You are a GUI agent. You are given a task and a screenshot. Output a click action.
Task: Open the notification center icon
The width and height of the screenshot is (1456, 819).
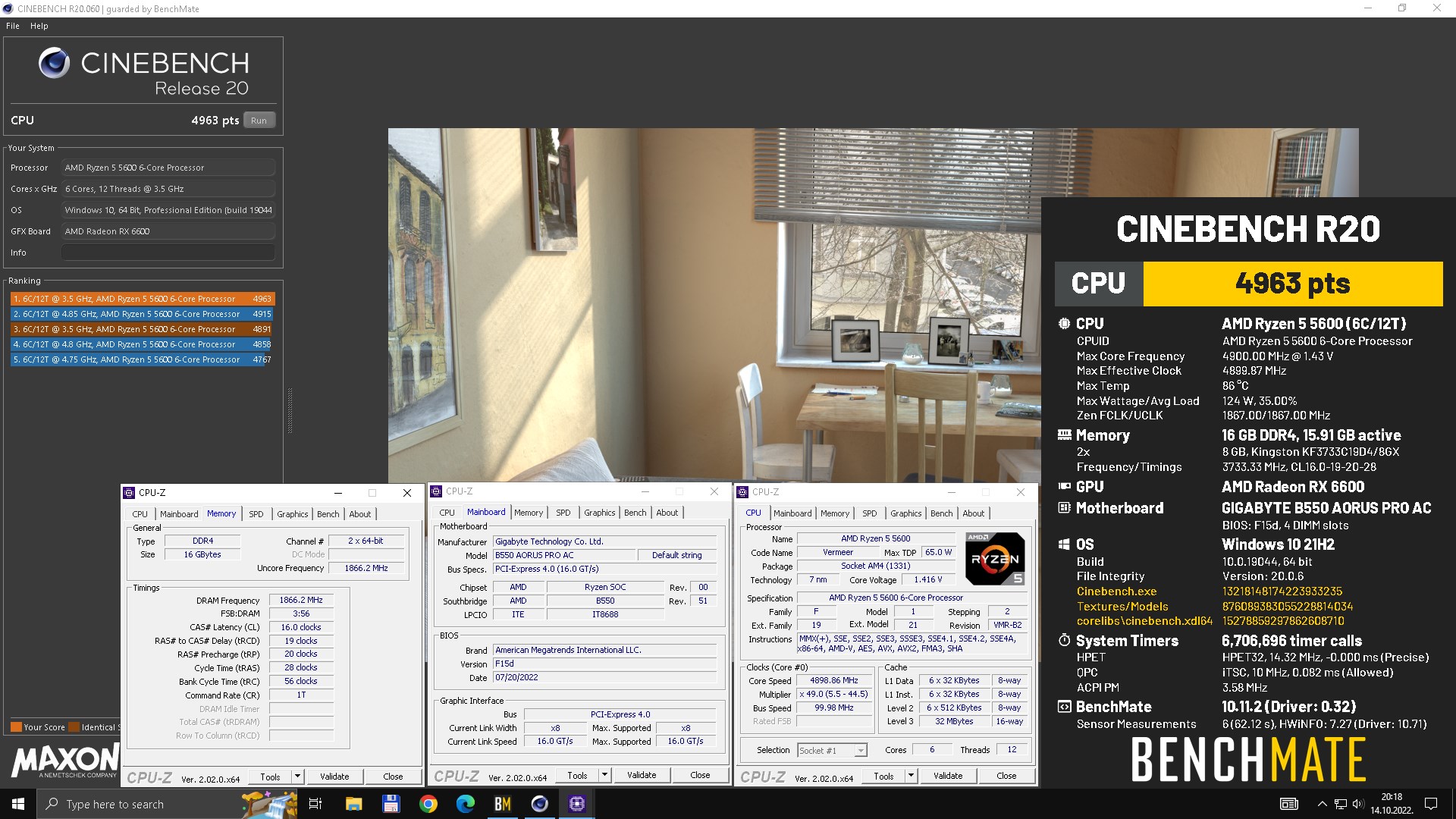click(x=1431, y=804)
